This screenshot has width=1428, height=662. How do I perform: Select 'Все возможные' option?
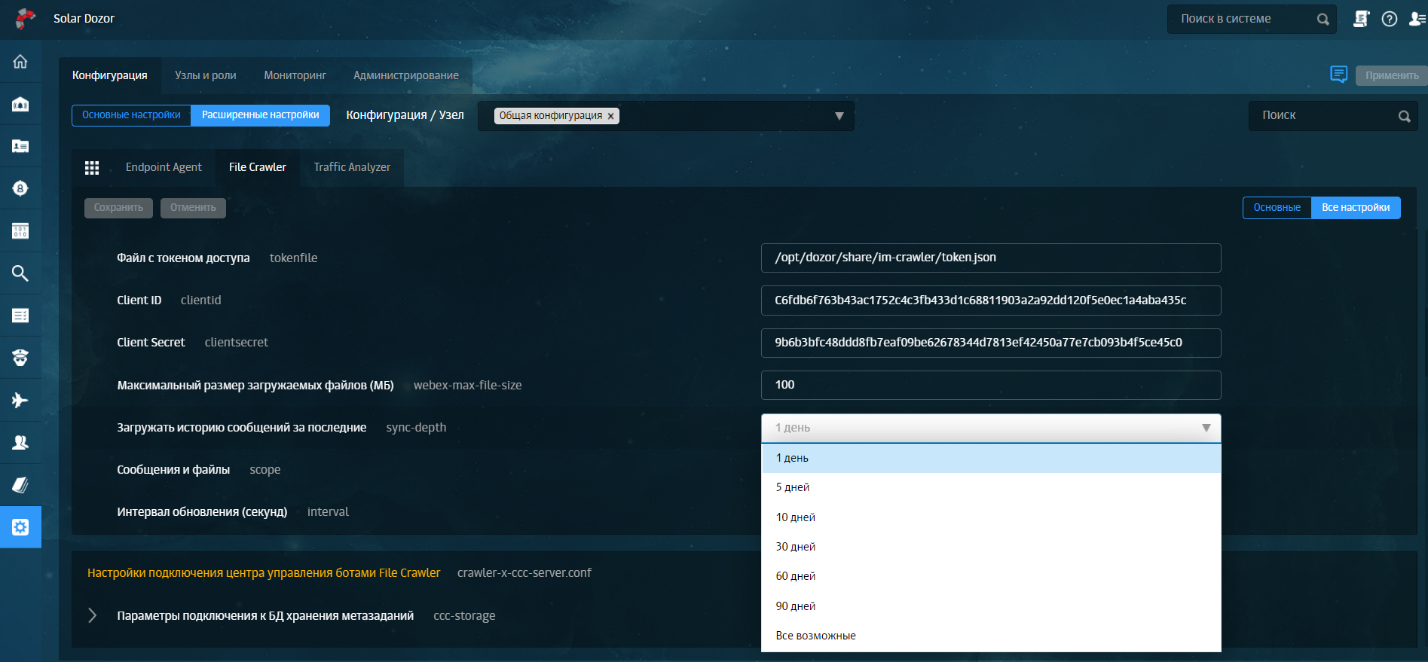[x=991, y=636]
